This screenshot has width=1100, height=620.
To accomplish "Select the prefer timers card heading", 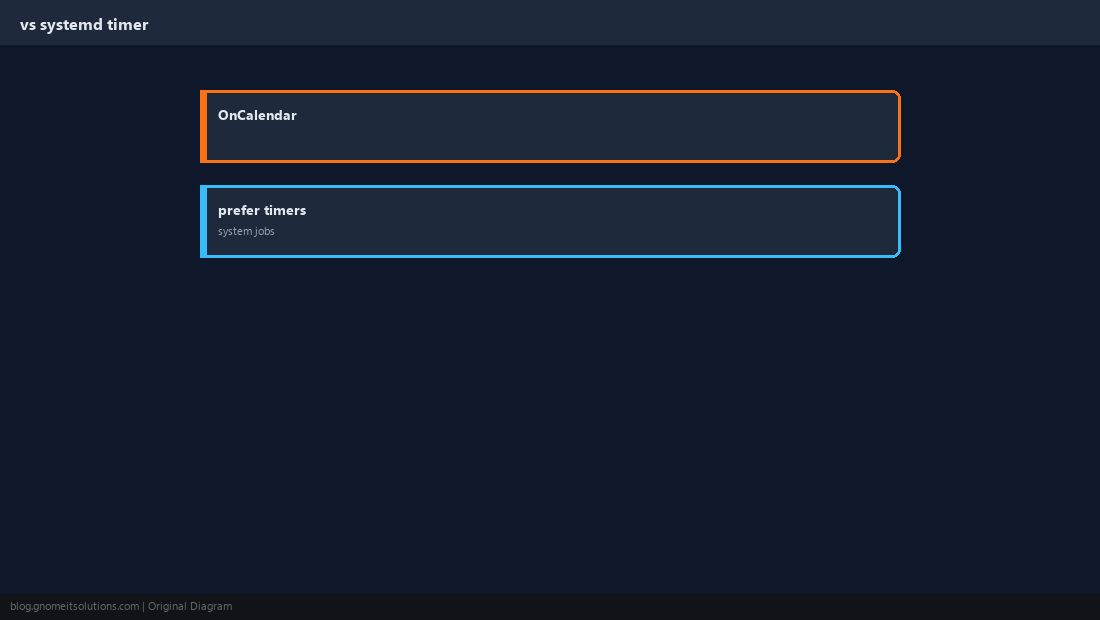I will click(262, 210).
